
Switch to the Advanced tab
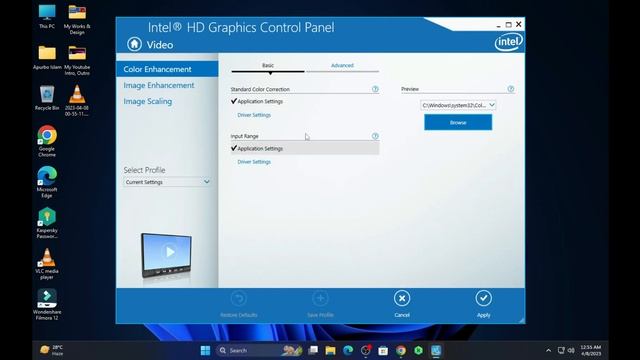point(342,65)
